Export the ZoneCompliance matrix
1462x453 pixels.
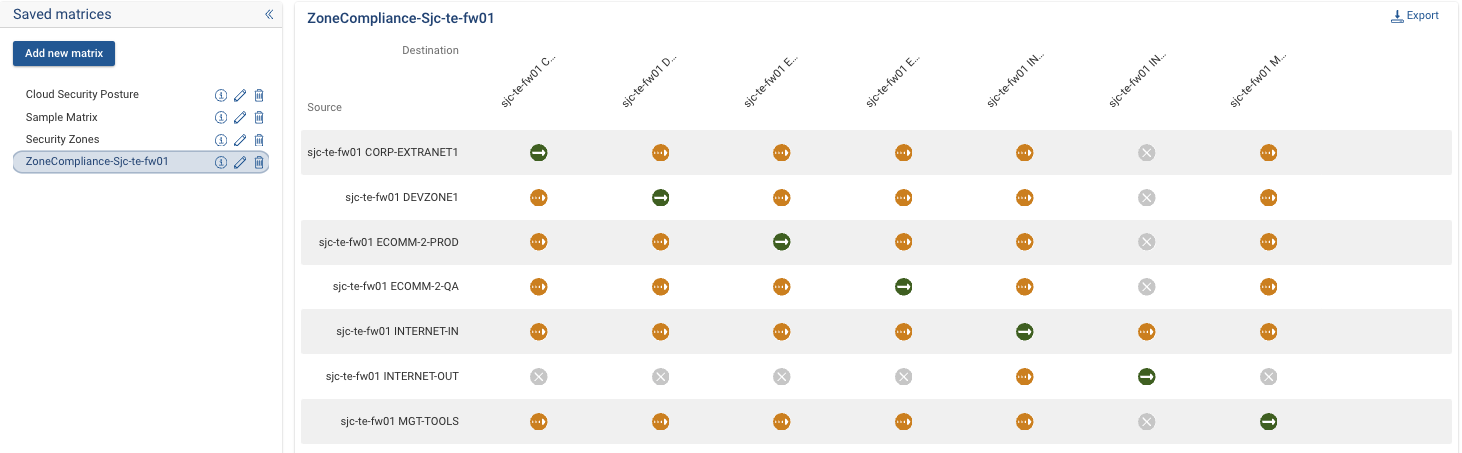tap(1415, 16)
